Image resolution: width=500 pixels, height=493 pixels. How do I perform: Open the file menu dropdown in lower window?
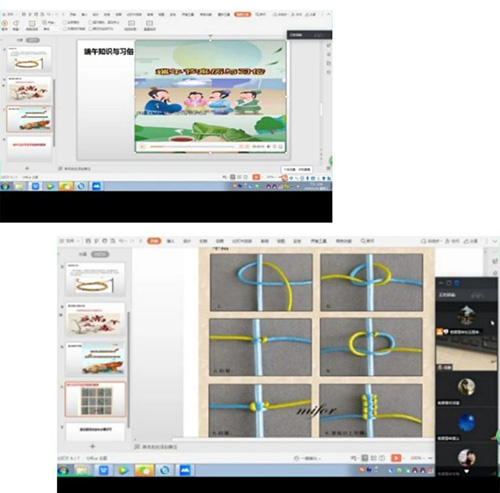(x=69, y=240)
